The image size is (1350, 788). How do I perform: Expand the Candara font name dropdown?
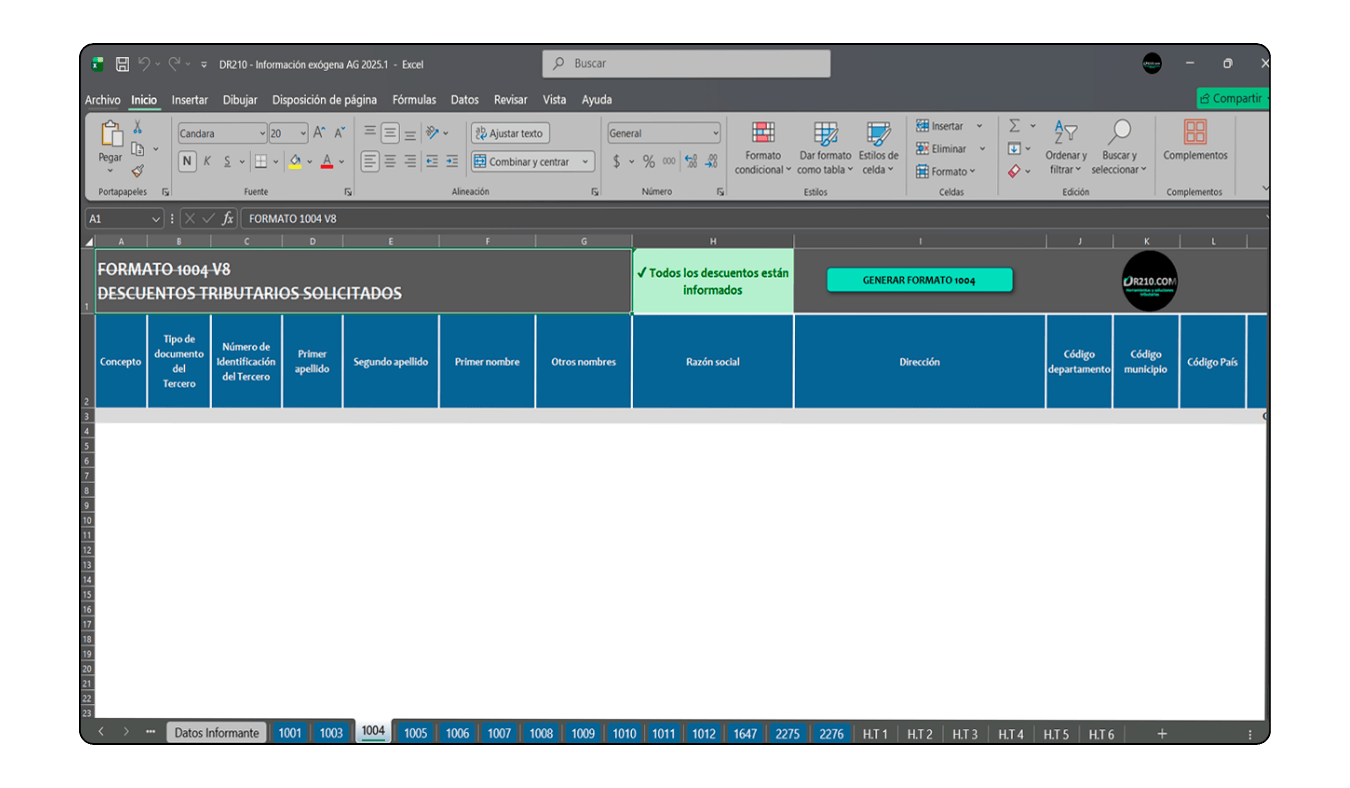(262, 134)
